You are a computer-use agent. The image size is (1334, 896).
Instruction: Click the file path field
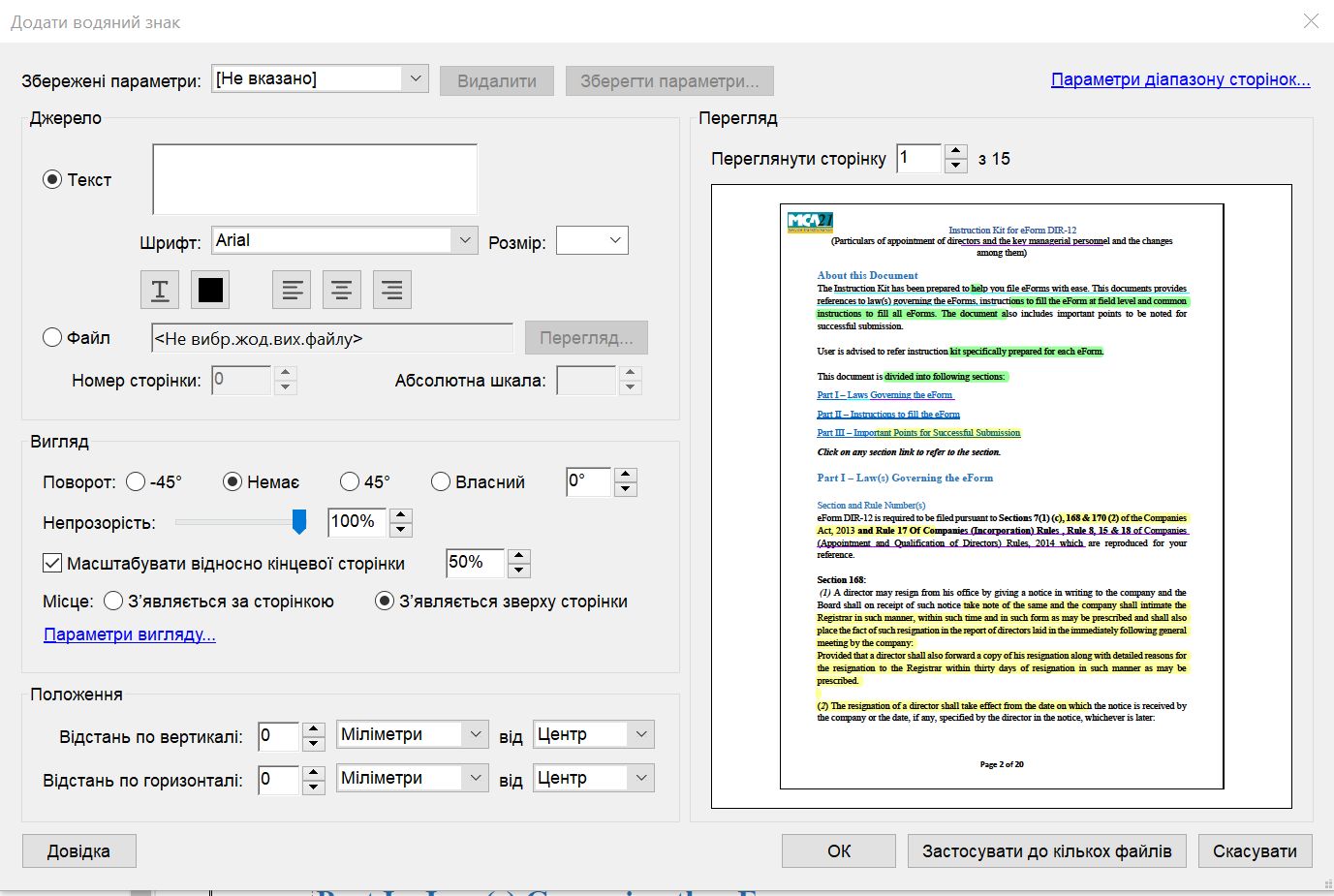click(x=332, y=338)
